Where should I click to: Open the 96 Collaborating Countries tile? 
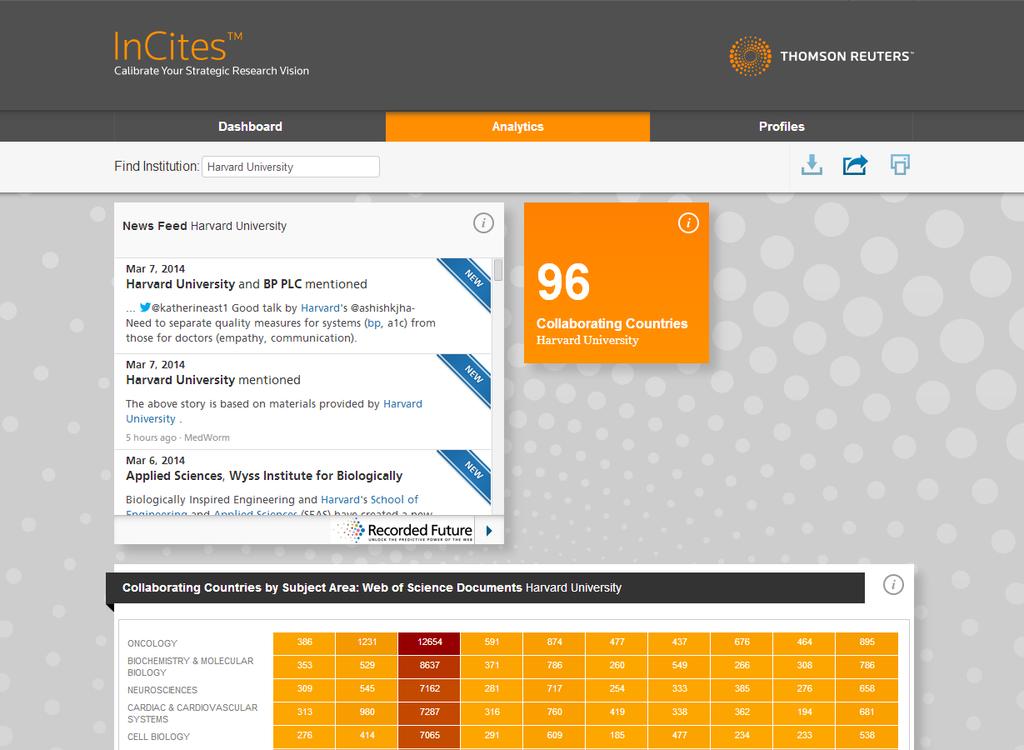(x=616, y=283)
